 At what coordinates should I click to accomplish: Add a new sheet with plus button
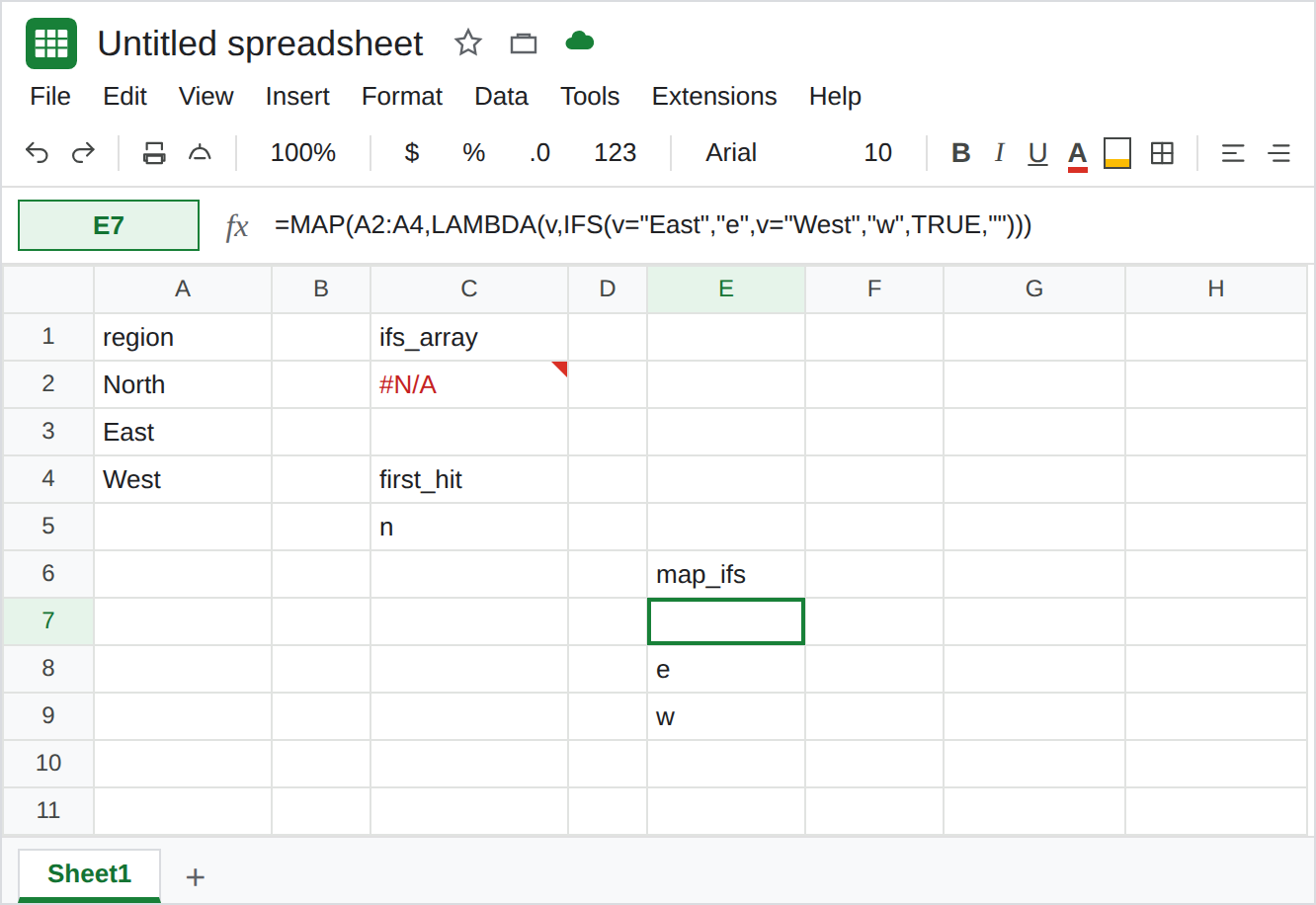196,876
